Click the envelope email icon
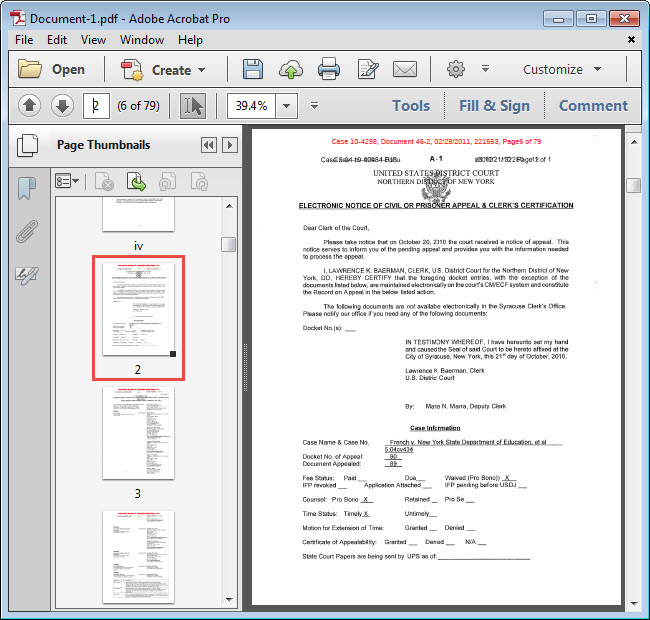 coord(404,69)
